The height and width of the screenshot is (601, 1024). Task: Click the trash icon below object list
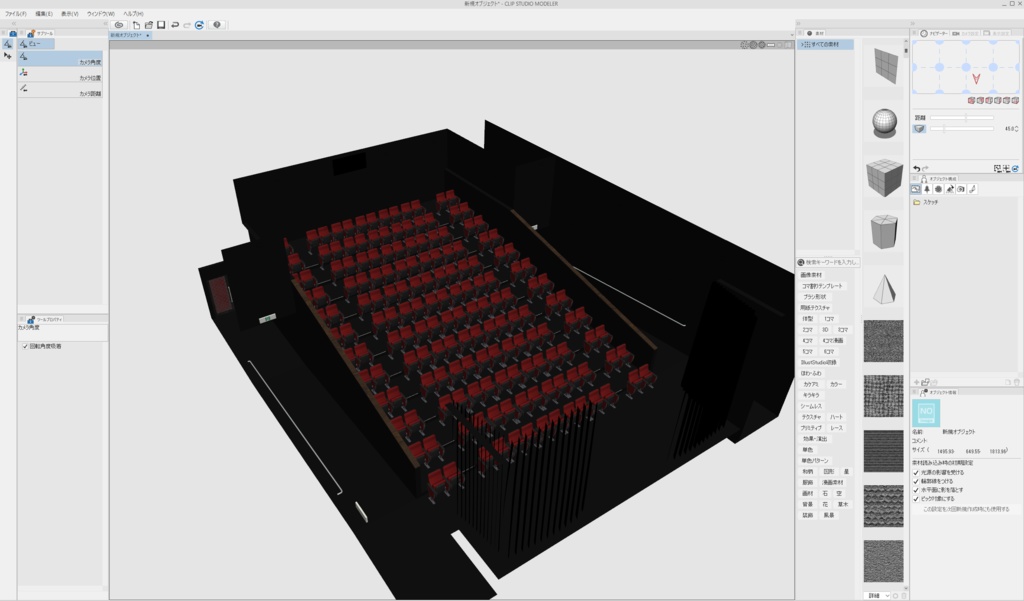1017,382
